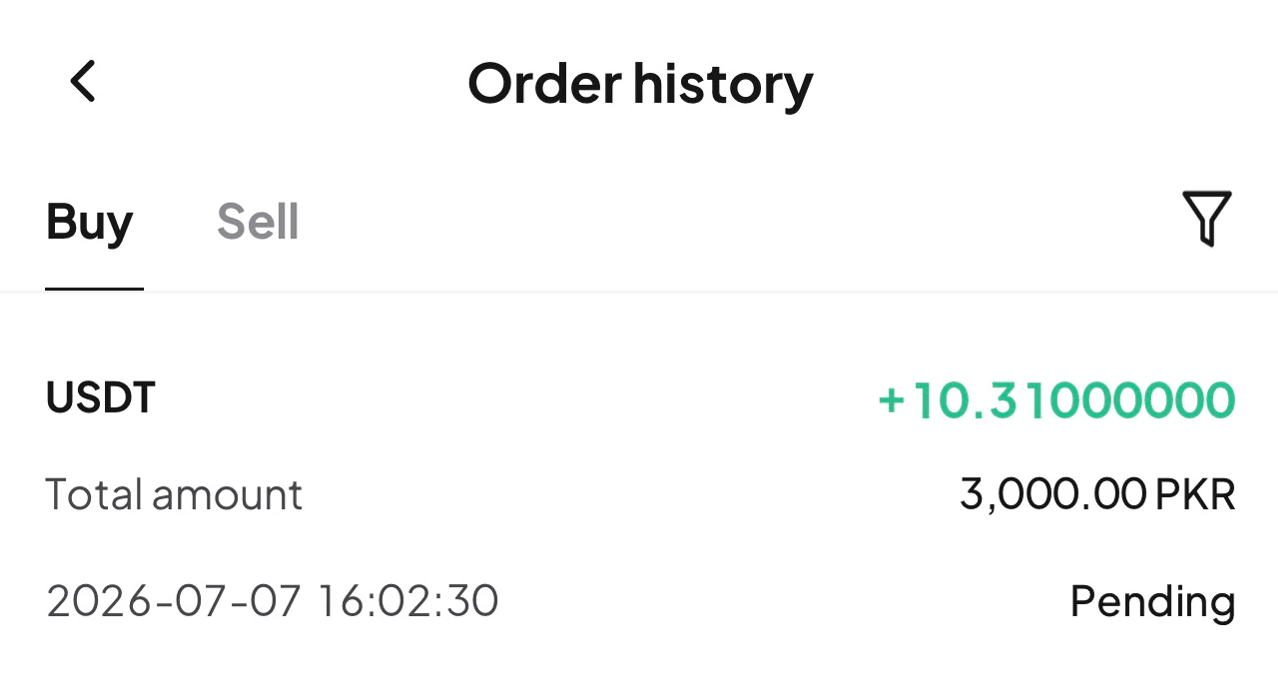Tap the Pending status label
Viewport: 1278px width, 677px height.
click(1152, 602)
